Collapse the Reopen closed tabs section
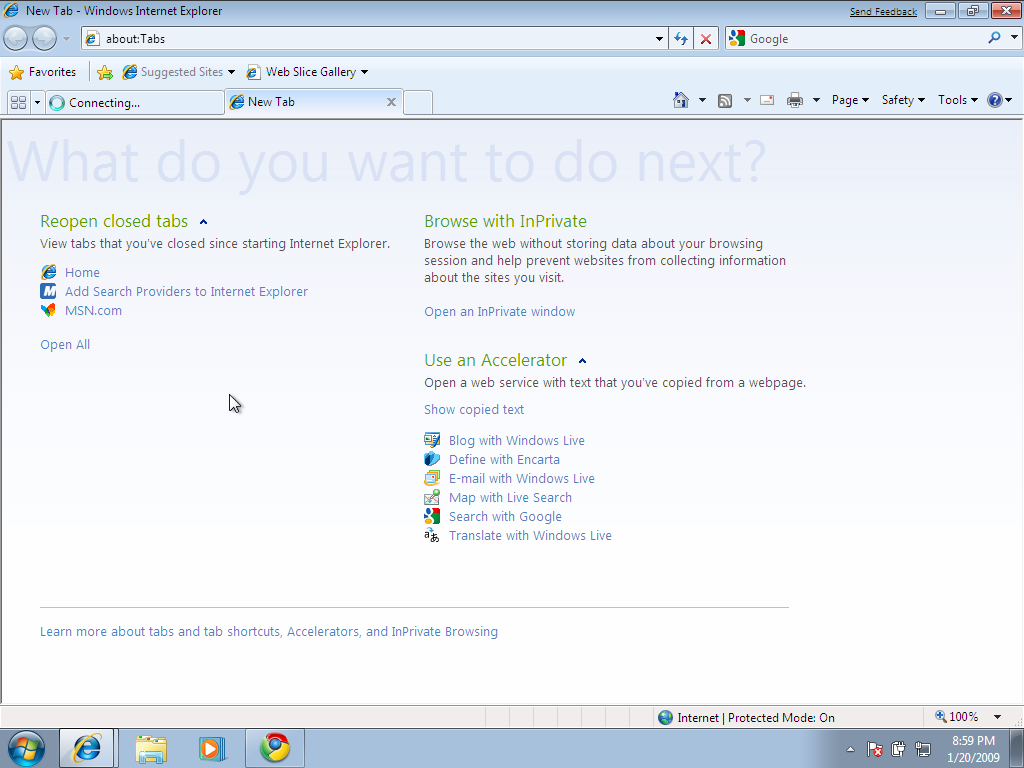Viewport: 1024px width, 768px height. [x=203, y=222]
